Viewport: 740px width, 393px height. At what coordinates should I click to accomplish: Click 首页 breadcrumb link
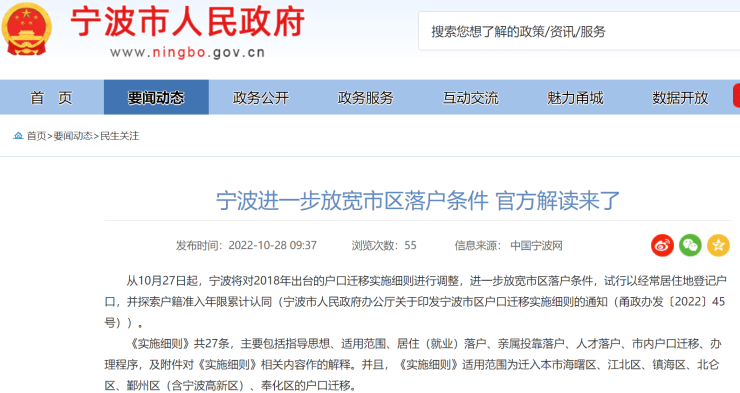click(x=36, y=136)
